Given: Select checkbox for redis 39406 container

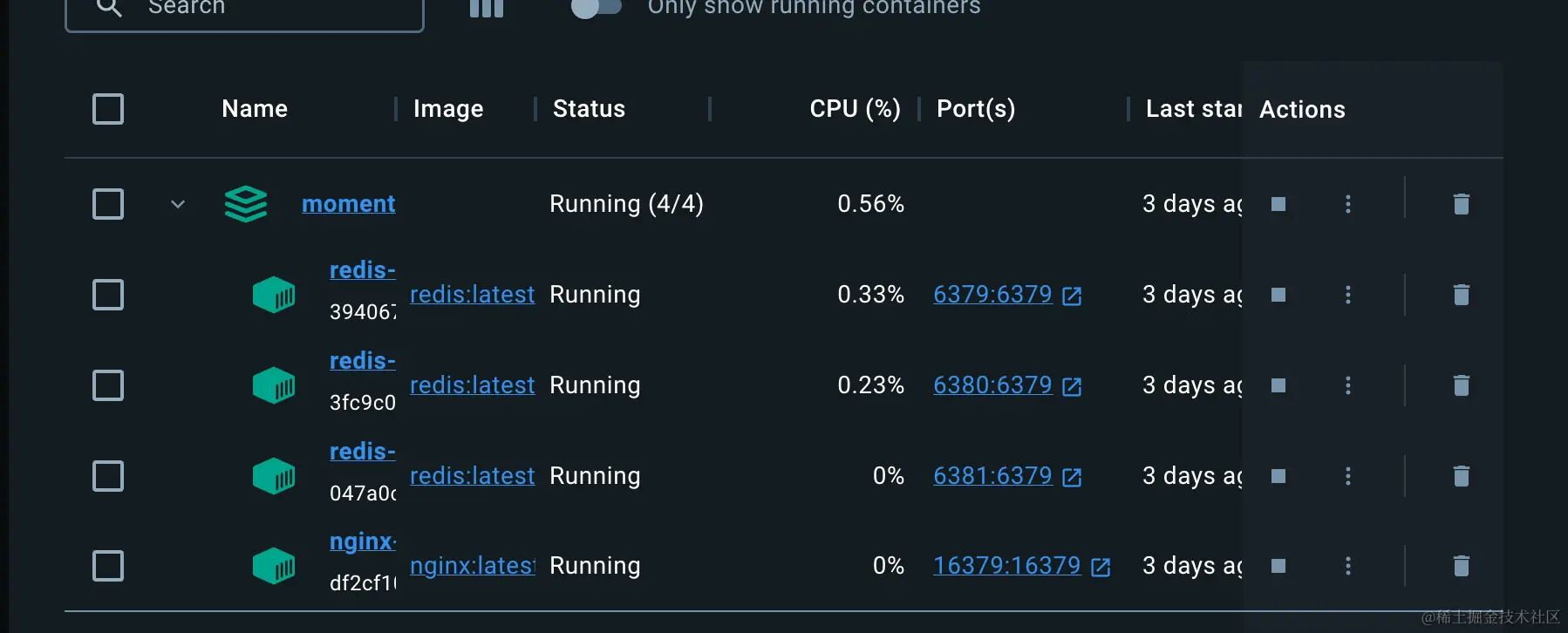Looking at the screenshot, I should coord(108,295).
